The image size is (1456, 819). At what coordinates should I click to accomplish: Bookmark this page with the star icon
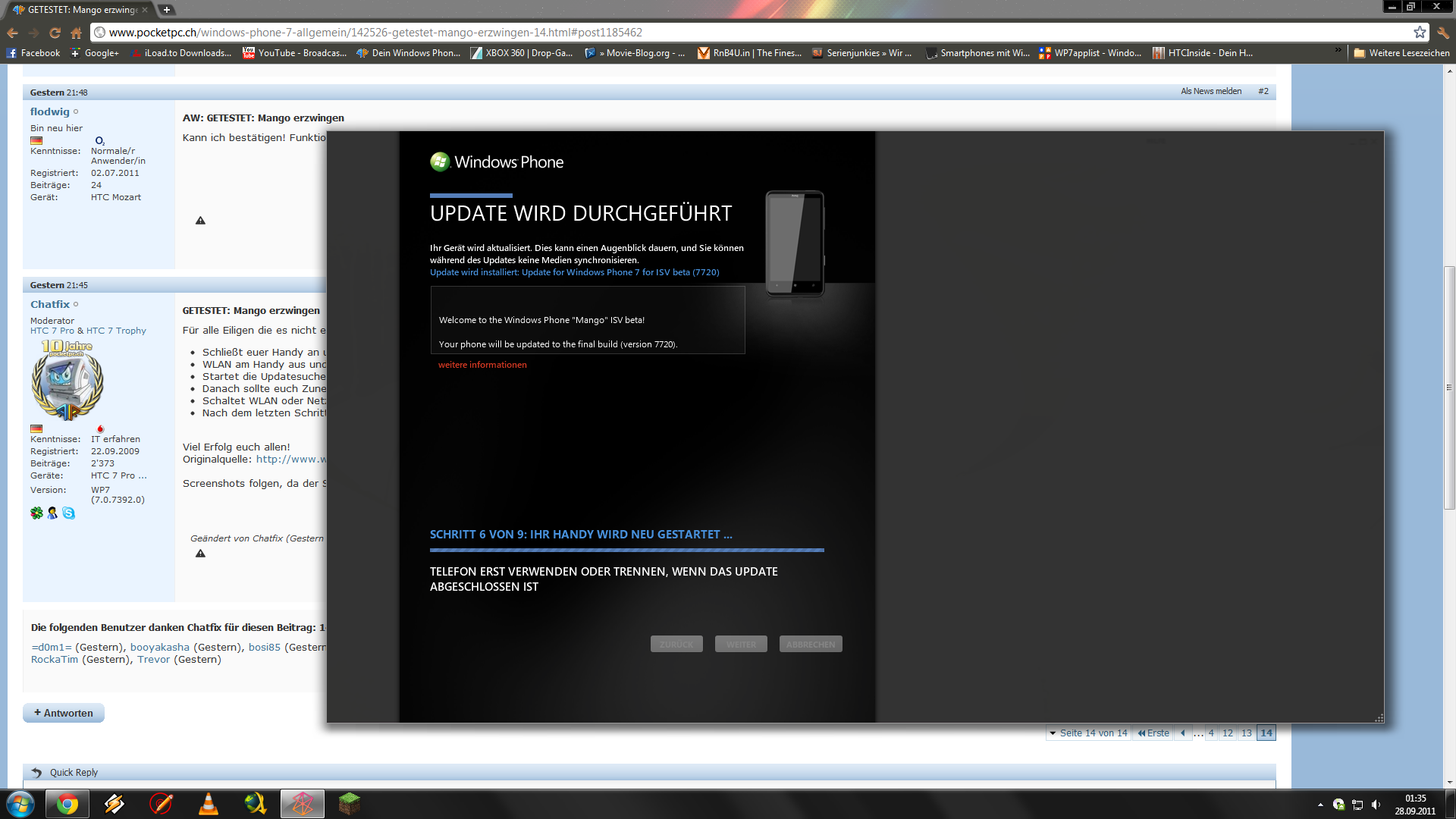1420,32
